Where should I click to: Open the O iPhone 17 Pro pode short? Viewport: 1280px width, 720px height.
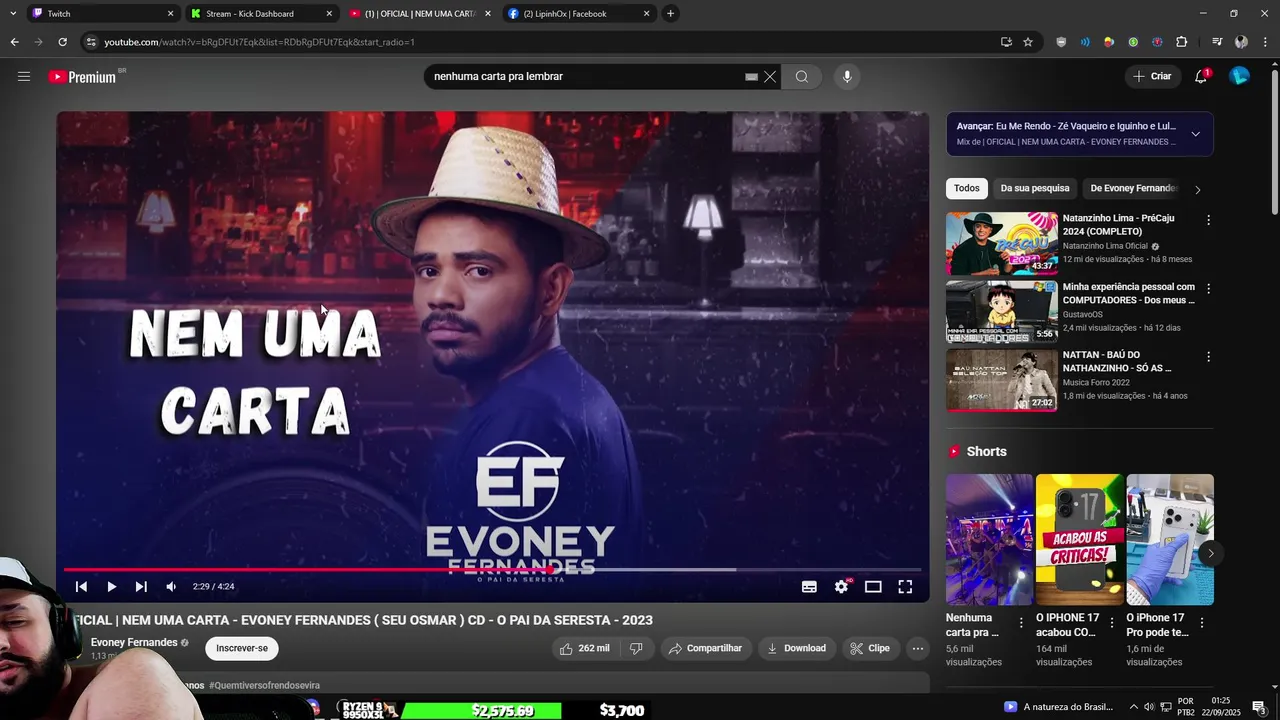pyautogui.click(x=1170, y=540)
